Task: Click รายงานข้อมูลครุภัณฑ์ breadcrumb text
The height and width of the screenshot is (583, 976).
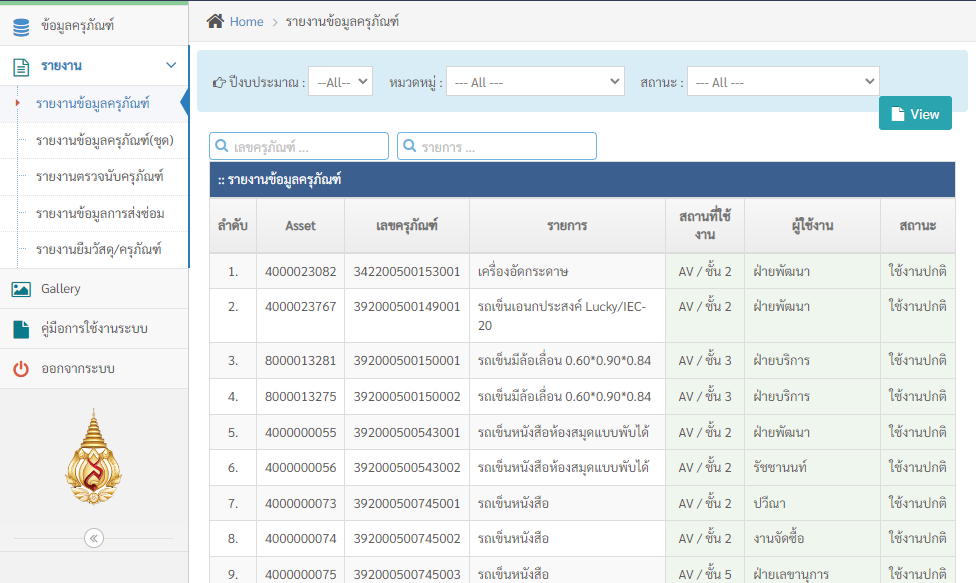Action: [342, 22]
